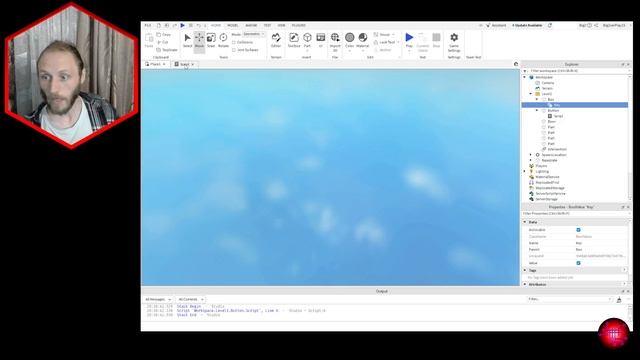This screenshot has width=640, height=360.
Task: Open the Assistant button
Action: click(x=496, y=25)
